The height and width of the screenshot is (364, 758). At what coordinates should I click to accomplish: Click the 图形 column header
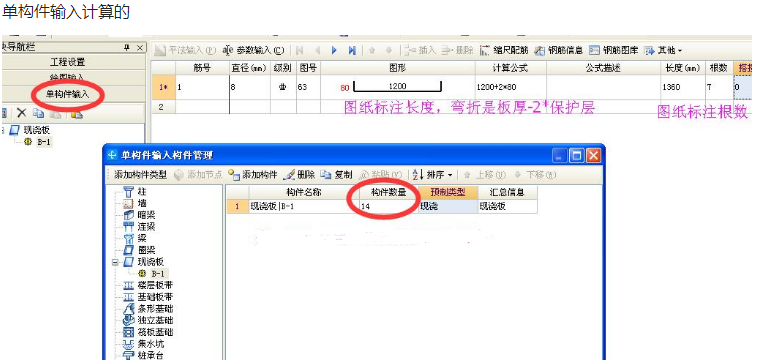(x=397, y=68)
